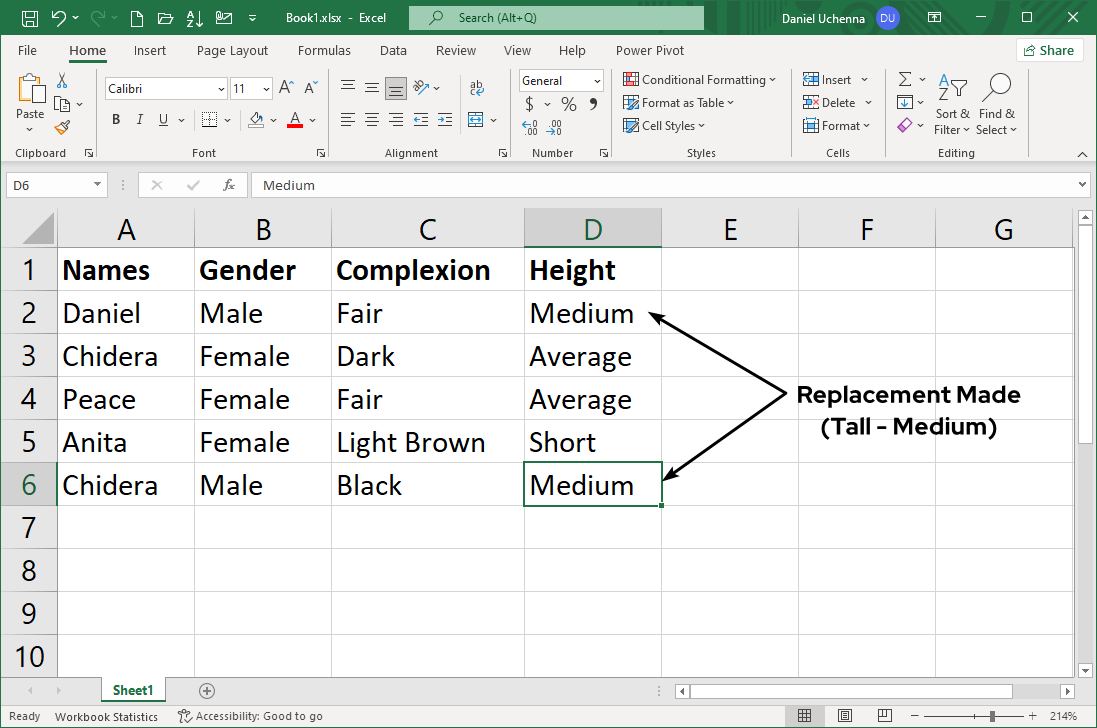Expand the General number format dropdown
This screenshot has height=728, width=1097.
coord(597,81)
